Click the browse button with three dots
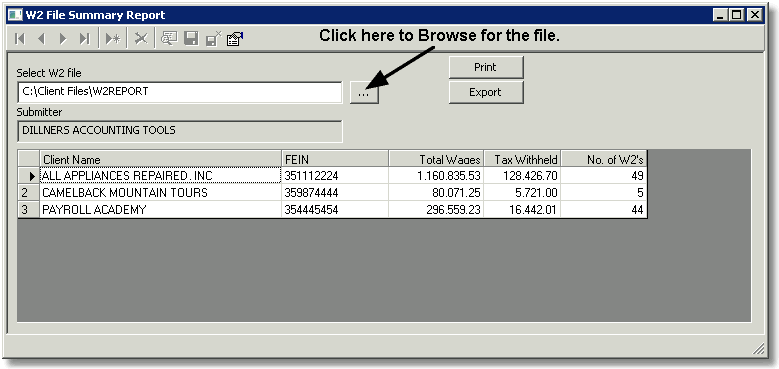This screenshot has width=779, height=369. pyautogui.click(x=364, y=93)
